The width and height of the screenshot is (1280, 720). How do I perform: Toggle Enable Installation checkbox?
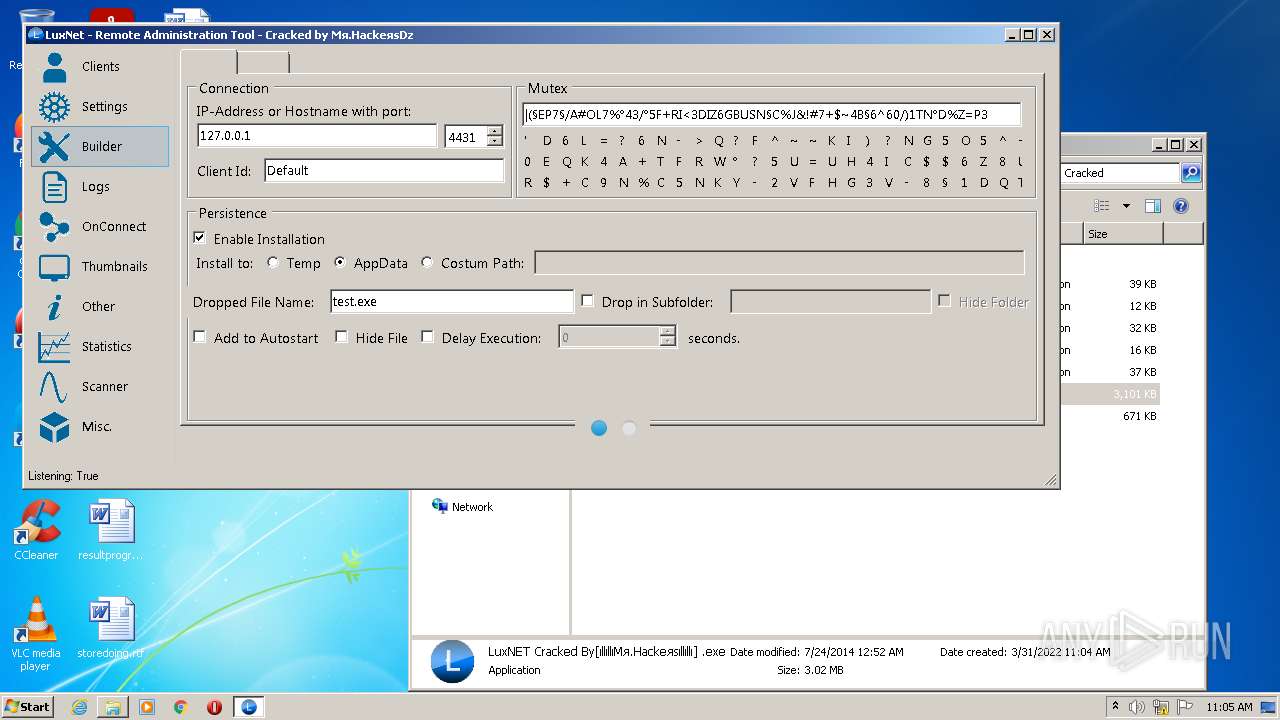[x=199, y=238]
